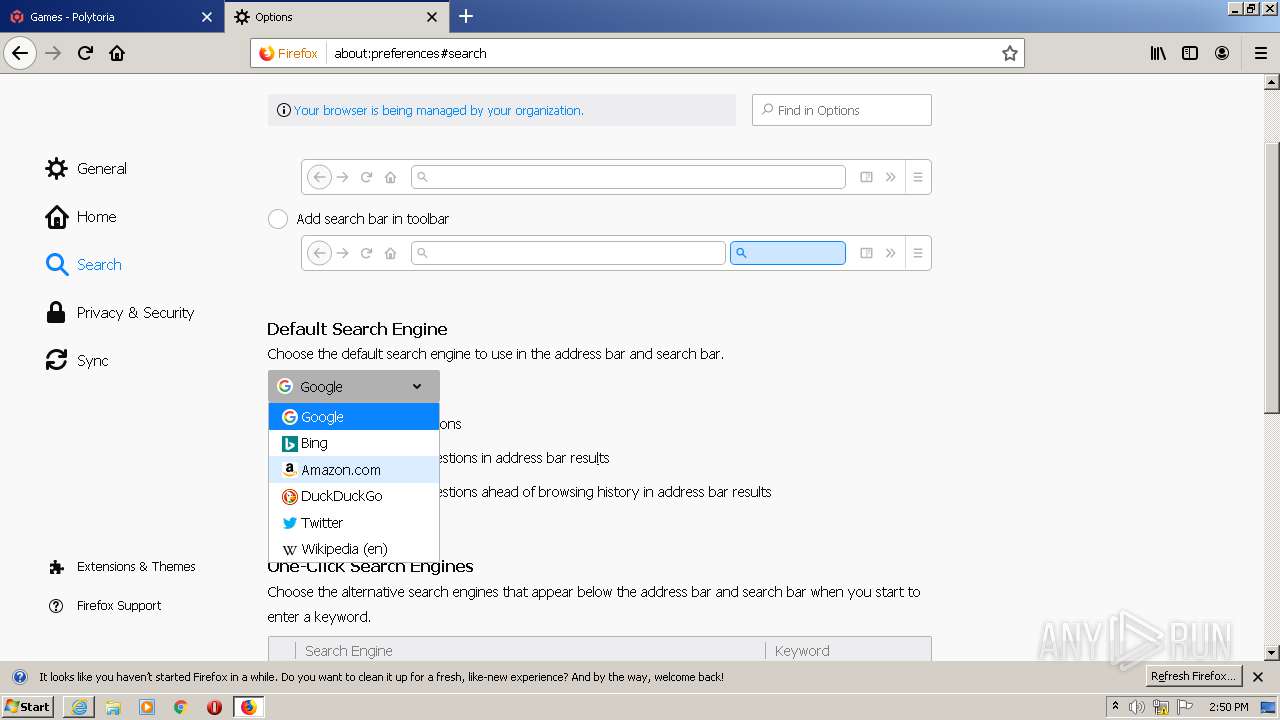Collapse the Default Search Engine dropdown

tap(353, 386)
